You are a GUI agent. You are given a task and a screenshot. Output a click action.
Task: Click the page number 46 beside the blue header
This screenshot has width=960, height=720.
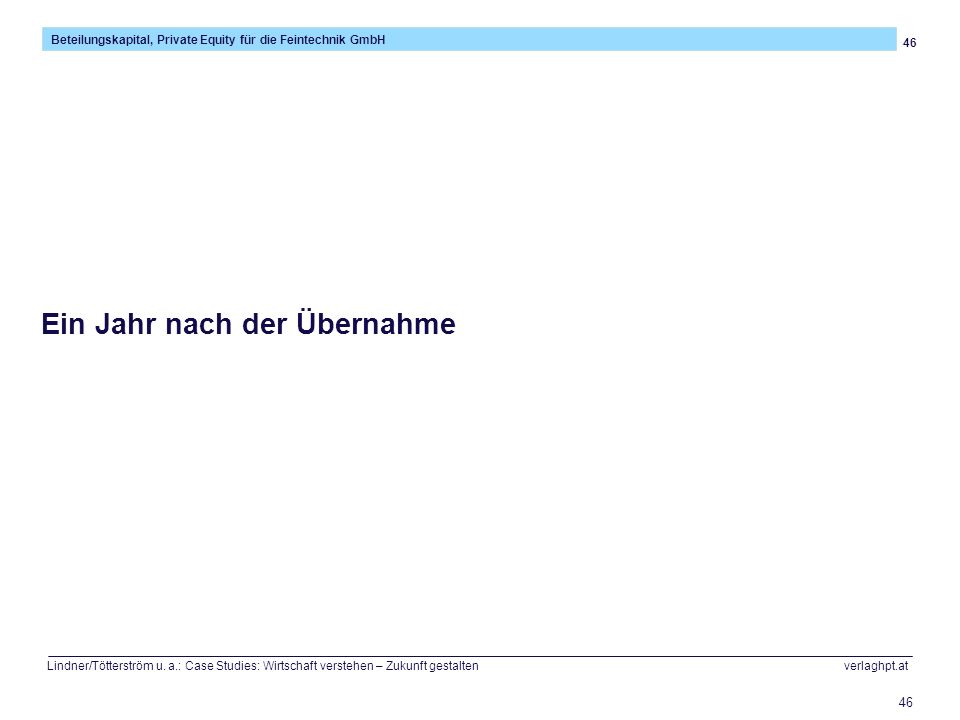pos(909,42)
